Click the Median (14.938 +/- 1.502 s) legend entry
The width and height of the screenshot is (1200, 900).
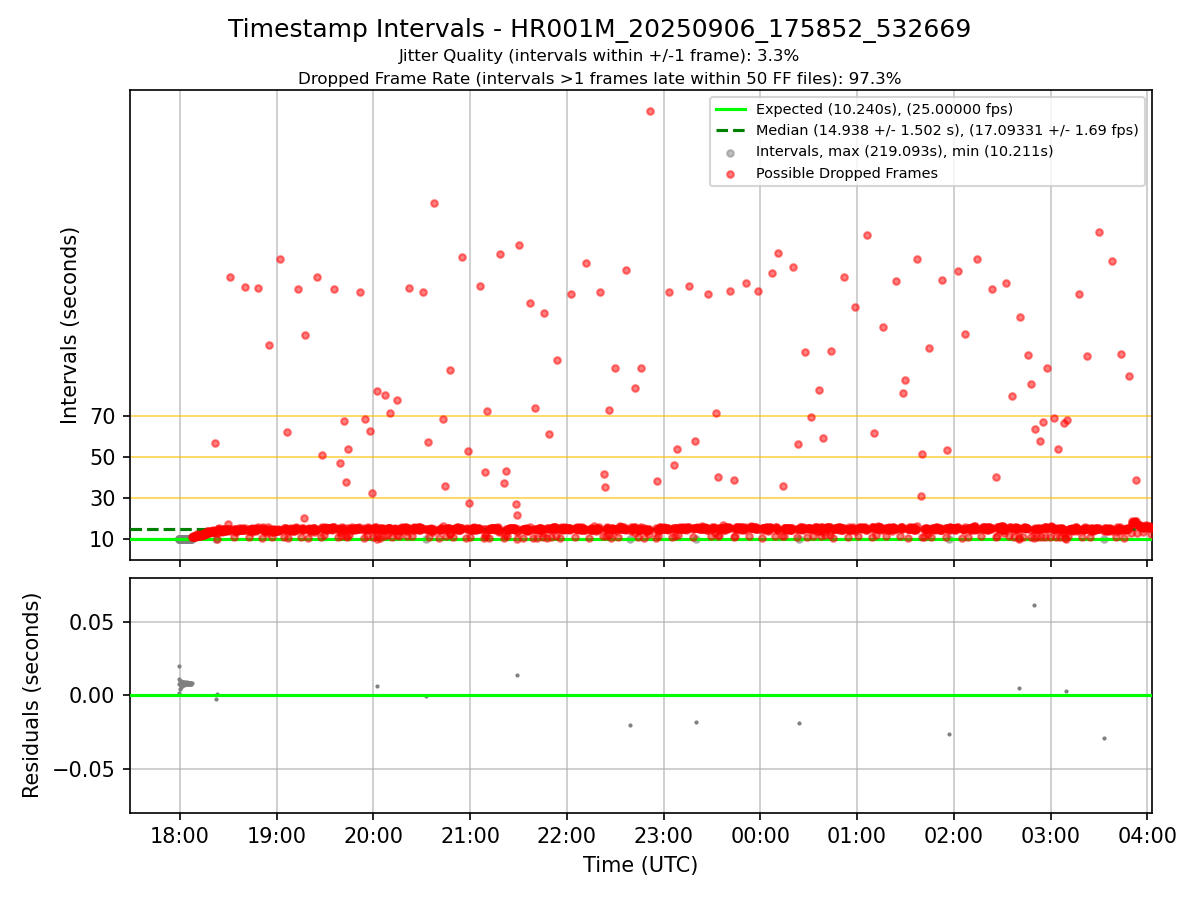[x=947, y=130]
